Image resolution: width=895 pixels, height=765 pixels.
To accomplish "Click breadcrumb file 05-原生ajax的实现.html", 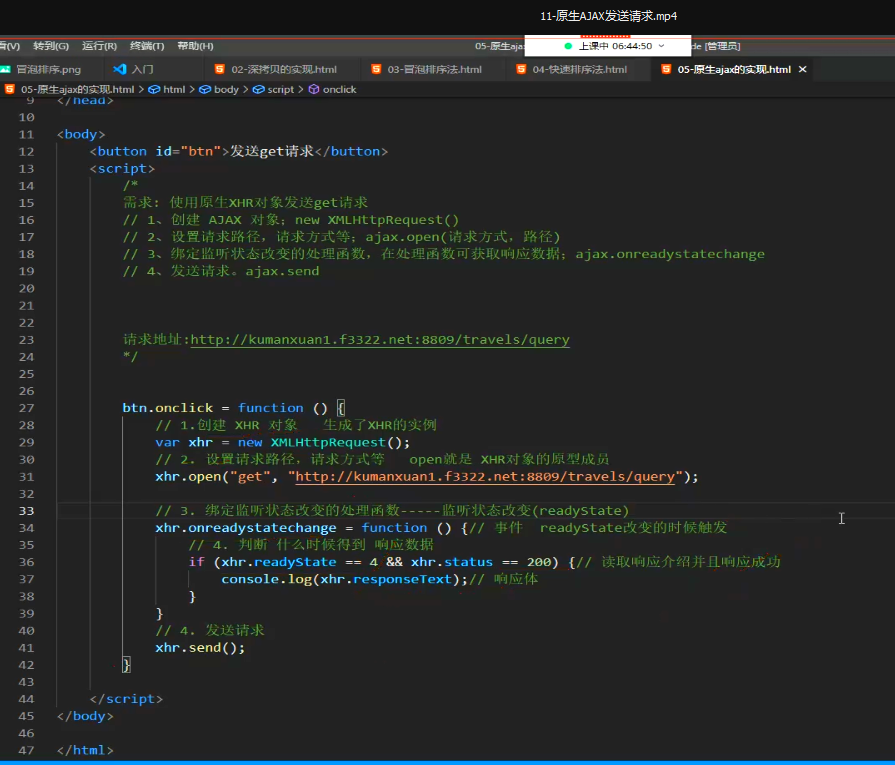I will click(x=78, y=89).
